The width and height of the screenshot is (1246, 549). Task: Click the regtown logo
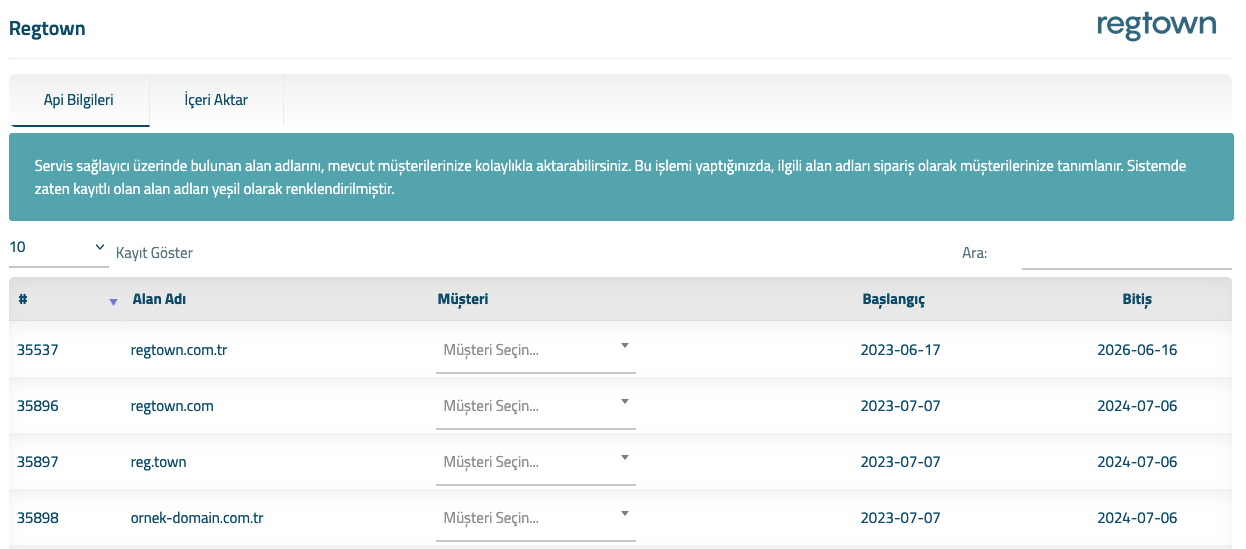click(1156, 26)
